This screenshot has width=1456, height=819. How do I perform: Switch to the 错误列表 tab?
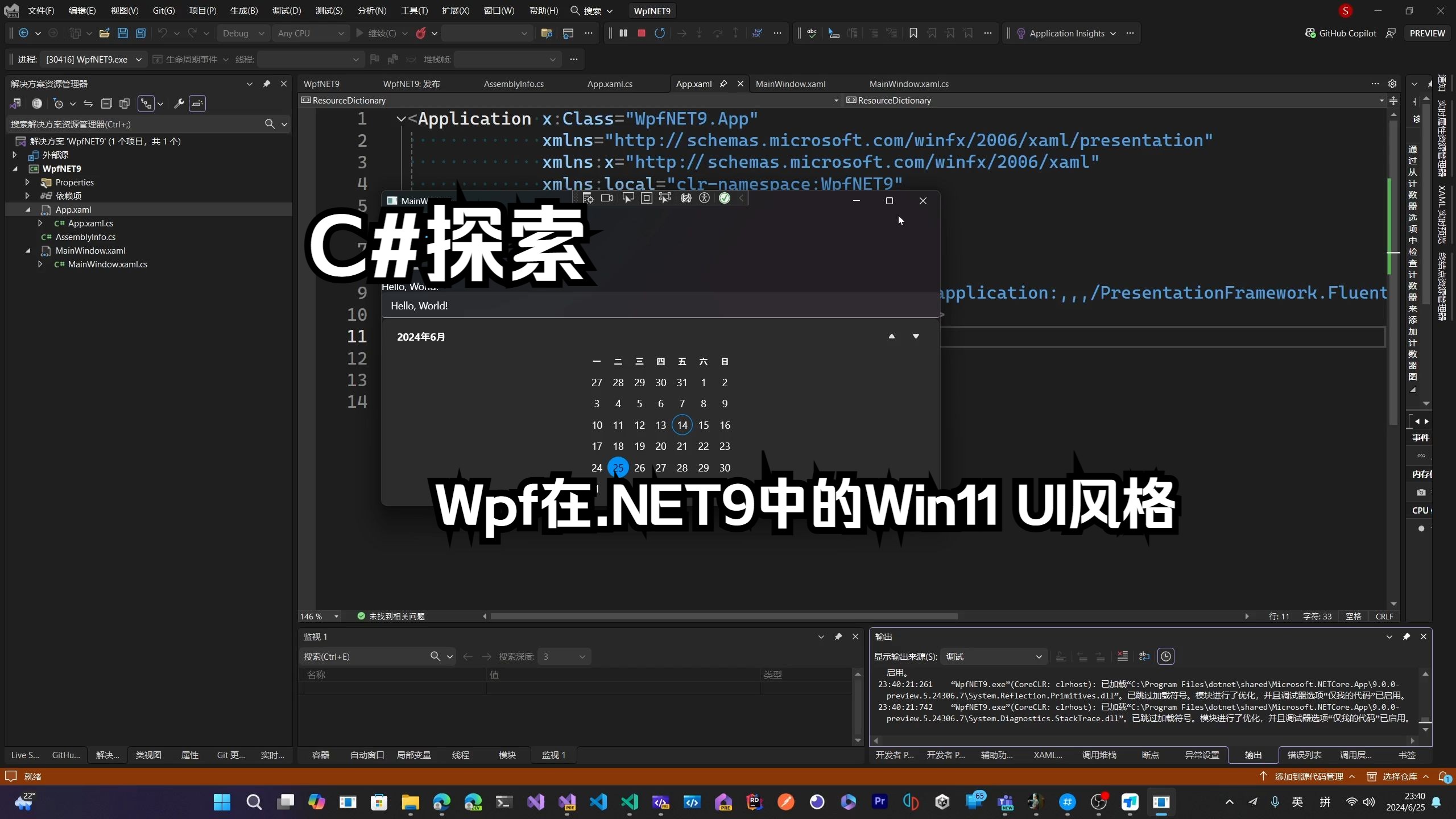[1304, 755]
